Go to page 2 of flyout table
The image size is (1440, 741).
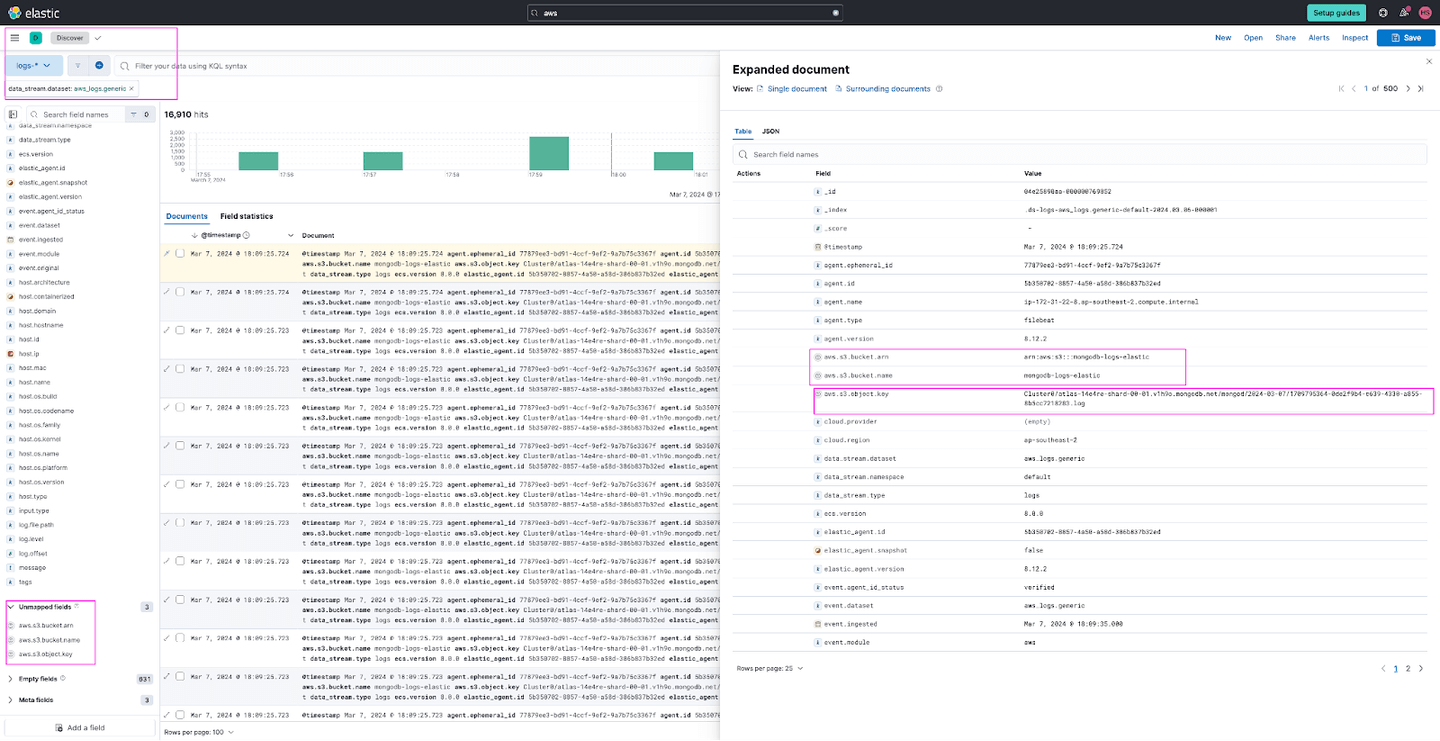1408,668
